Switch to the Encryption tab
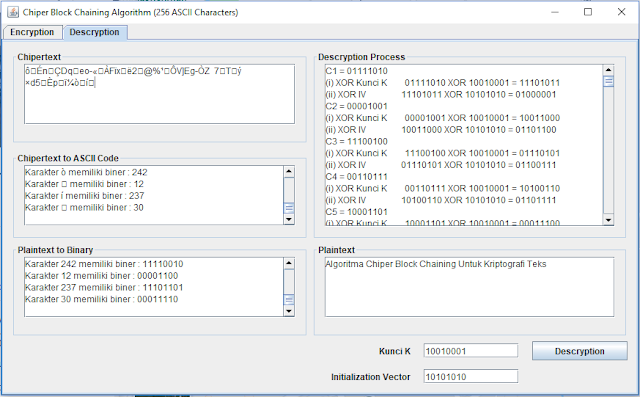The height and width of the screenshot is (397, 640). (x=32, y=32)
